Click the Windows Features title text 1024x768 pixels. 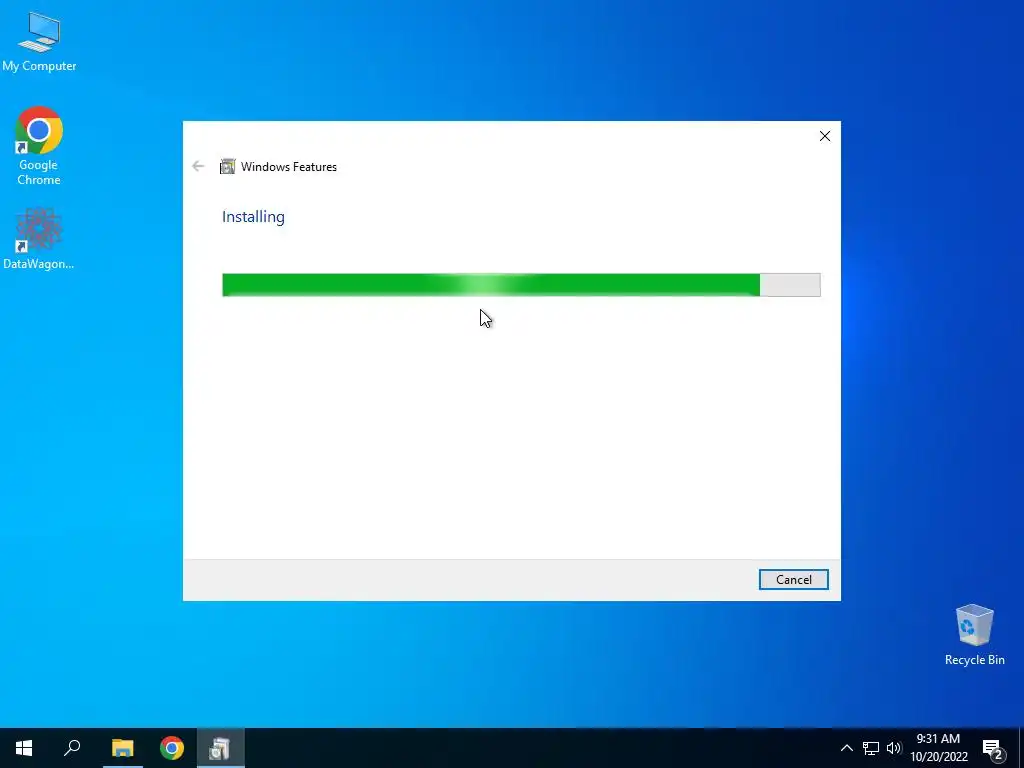coord(289,167)
